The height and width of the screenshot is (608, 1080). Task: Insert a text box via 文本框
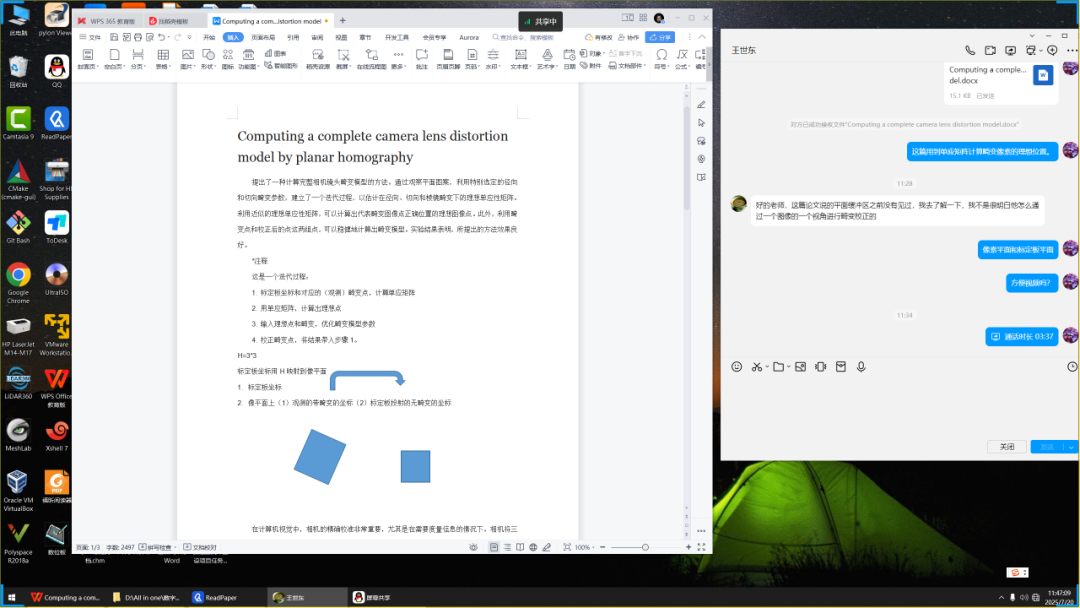pyautogui.click(x=520, y=59)
